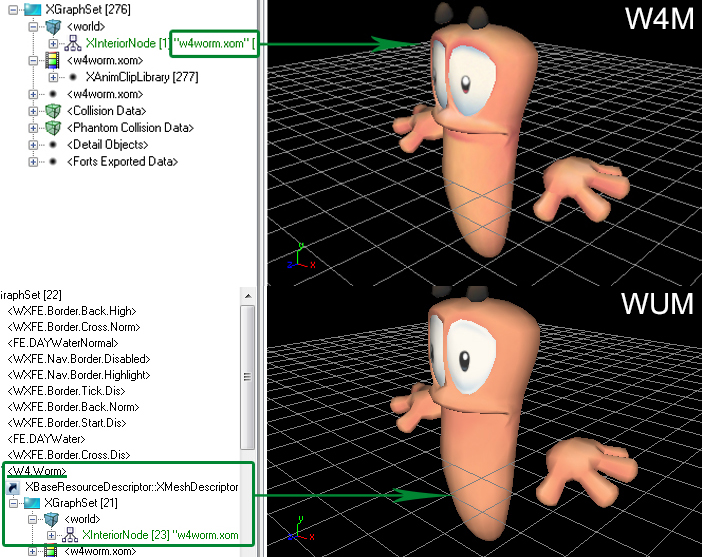Click the bullet icon beside XAnimClipLibrary [277]
This screenshot has height=557, width=702.
73,77
